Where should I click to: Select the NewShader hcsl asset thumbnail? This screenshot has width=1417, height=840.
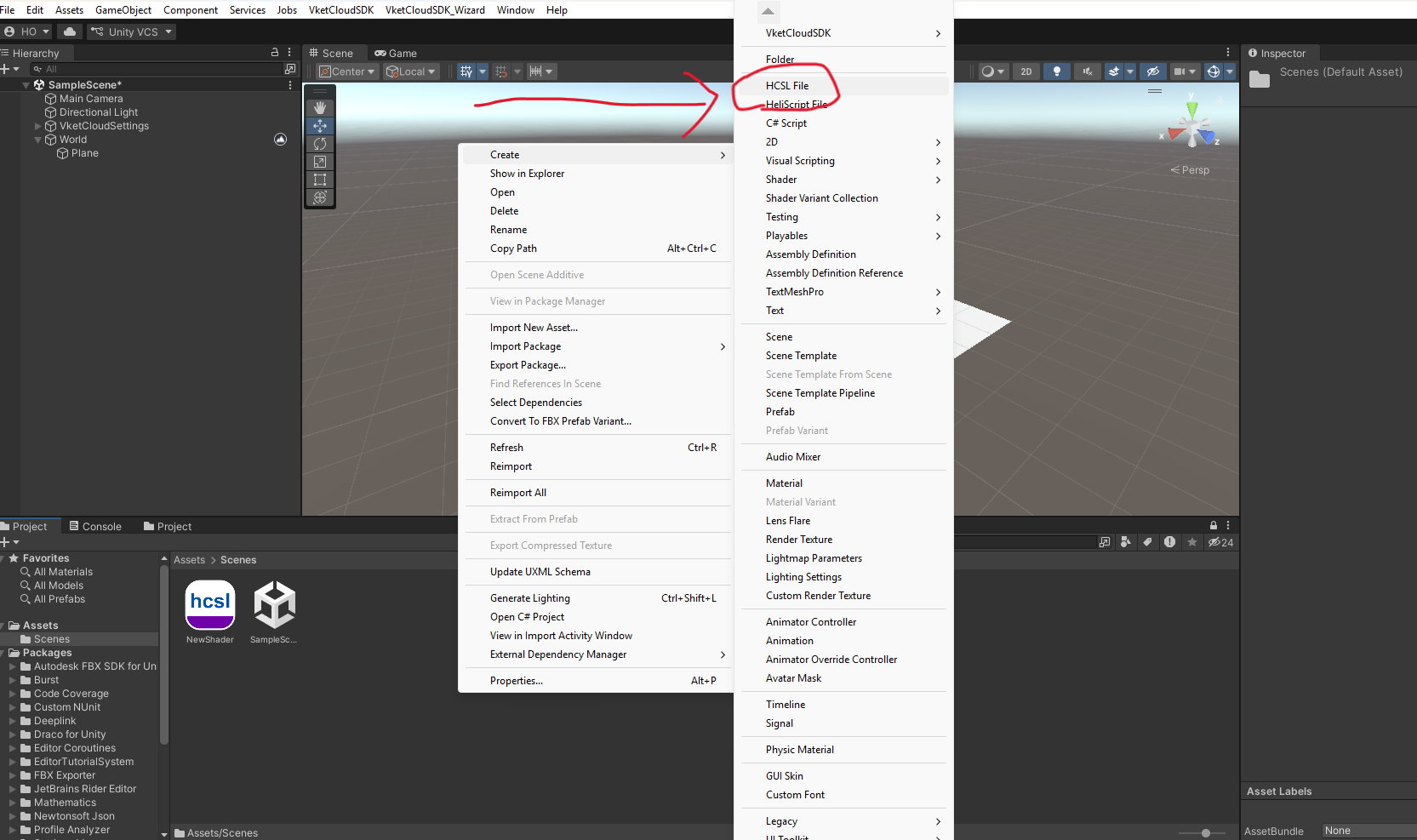click(210, 606)
